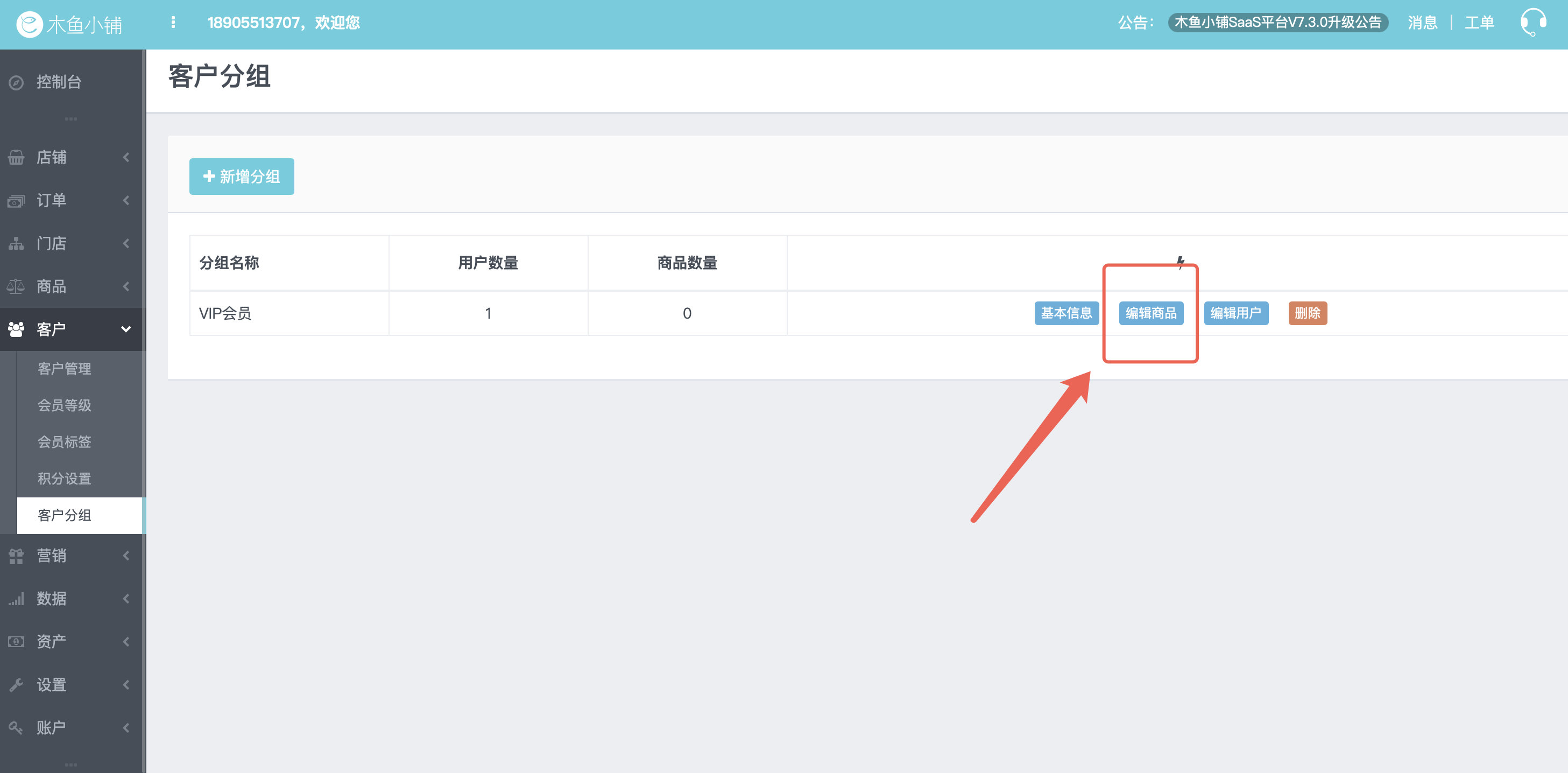
Task: Expand the 订单 menu chevron
Action: (x=126, y=200)
